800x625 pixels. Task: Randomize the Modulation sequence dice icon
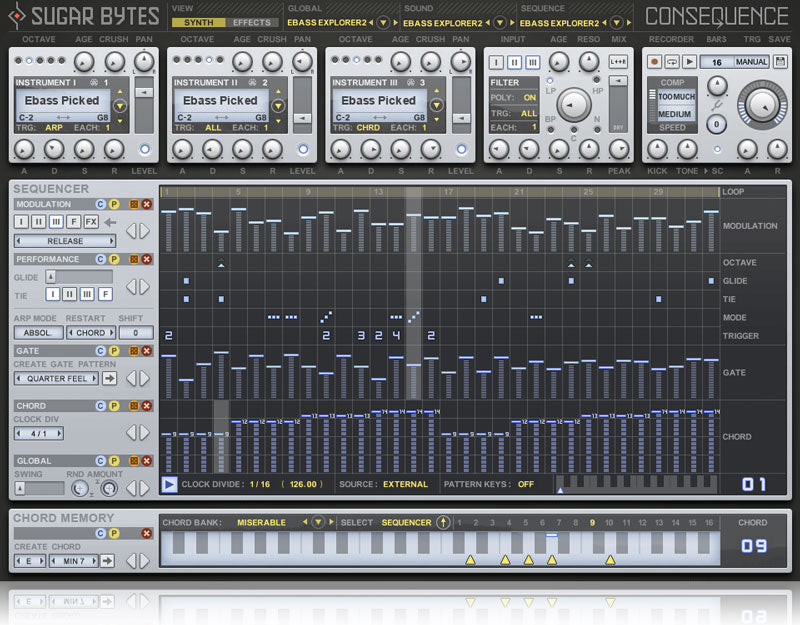coord(134,204)
